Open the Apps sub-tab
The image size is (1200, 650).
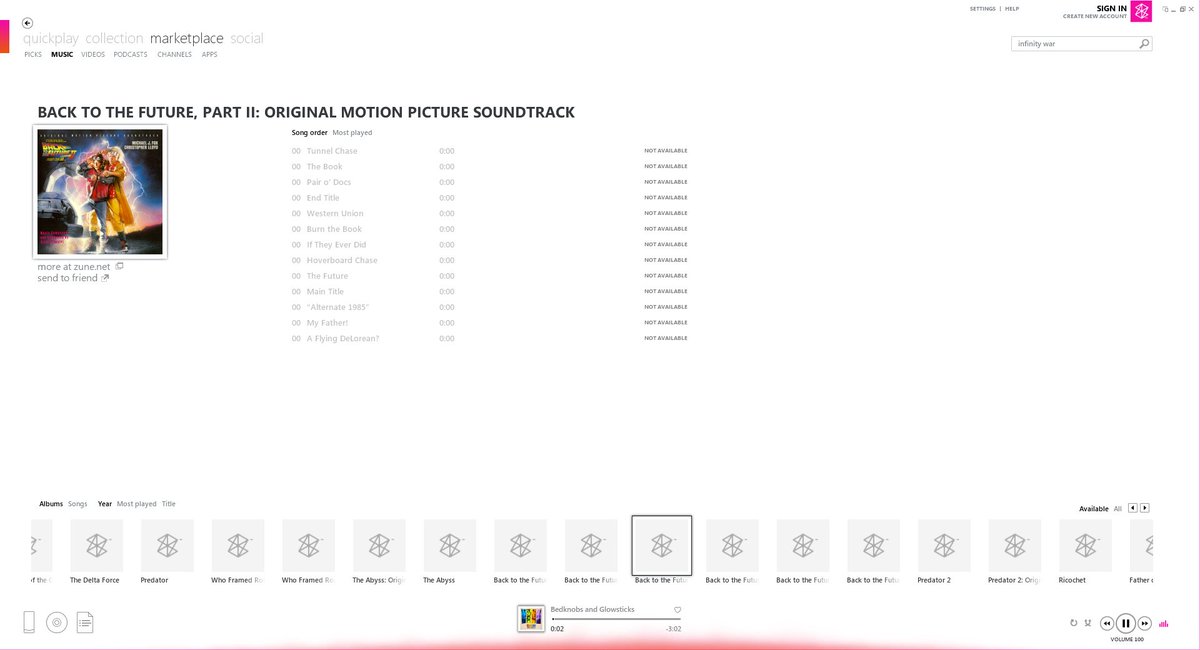[x=209, y=55]
